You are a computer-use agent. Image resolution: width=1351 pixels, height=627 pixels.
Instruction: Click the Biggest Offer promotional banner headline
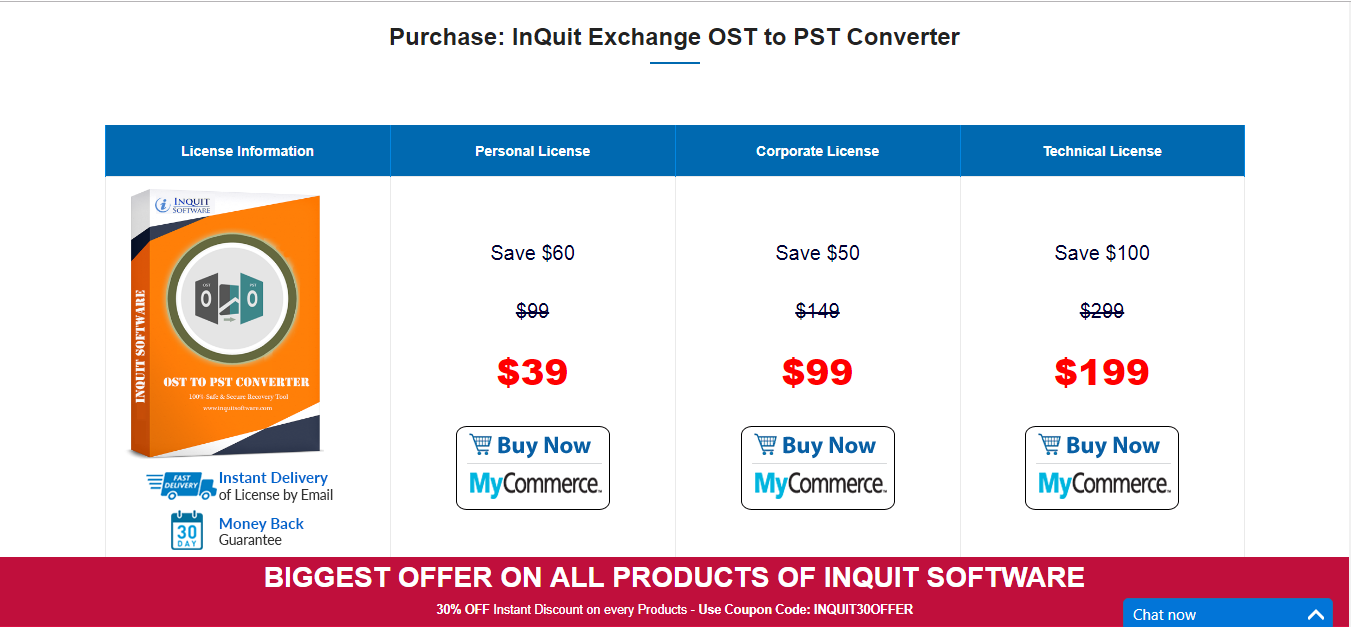(x=675, y=577)
